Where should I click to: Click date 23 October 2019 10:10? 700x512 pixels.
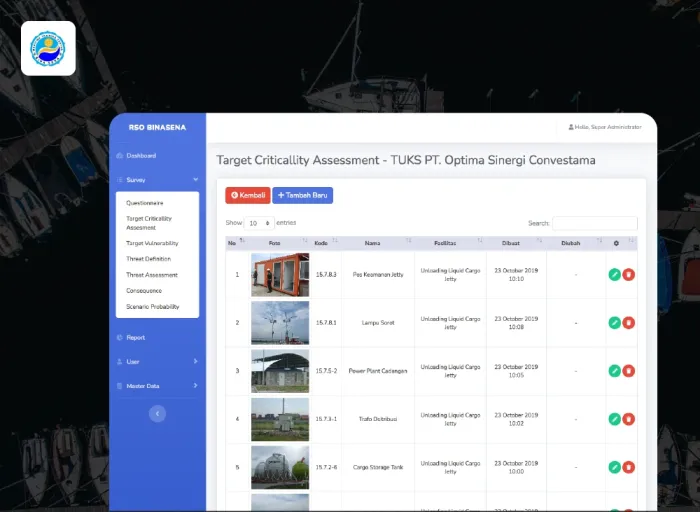[516, 275]
